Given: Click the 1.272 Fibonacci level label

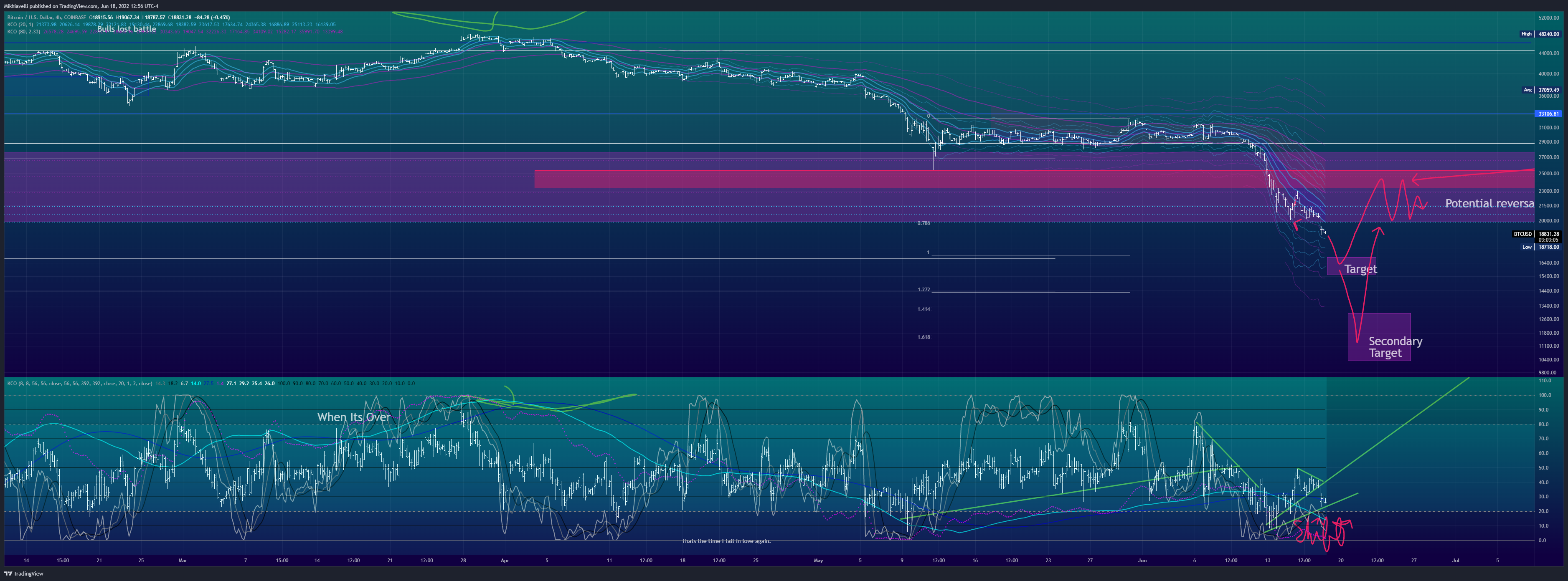Looking at the screenshot, I should tap(924, 290).
